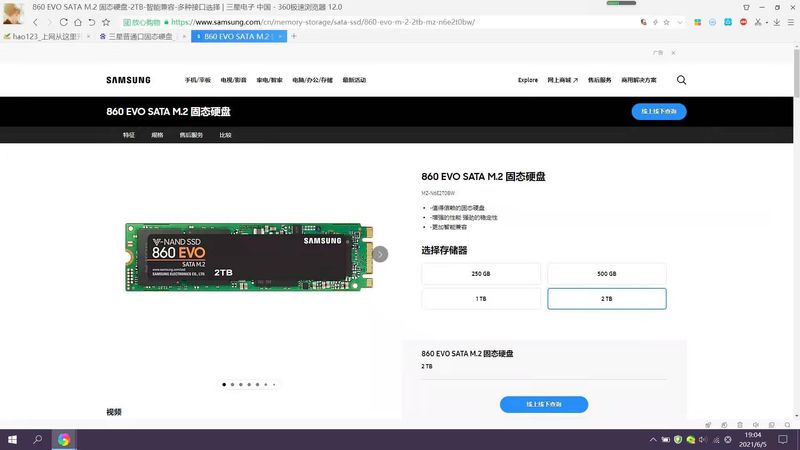Click the red blocker extension icon
Viewport: 800px width, 450px height.
pos(743,22)
